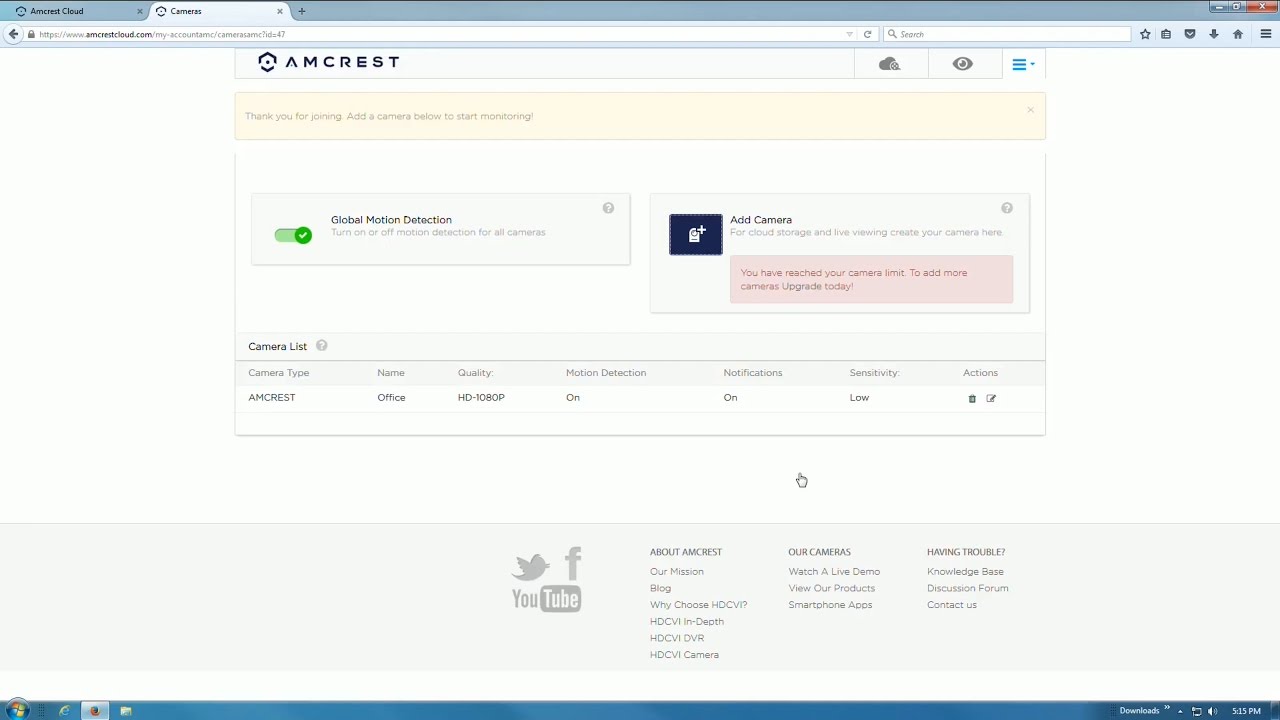Click the Pocket icon in toolbar
Image resolution: width=1280 pixels, height=720 pixels.
coord(1190,34)
